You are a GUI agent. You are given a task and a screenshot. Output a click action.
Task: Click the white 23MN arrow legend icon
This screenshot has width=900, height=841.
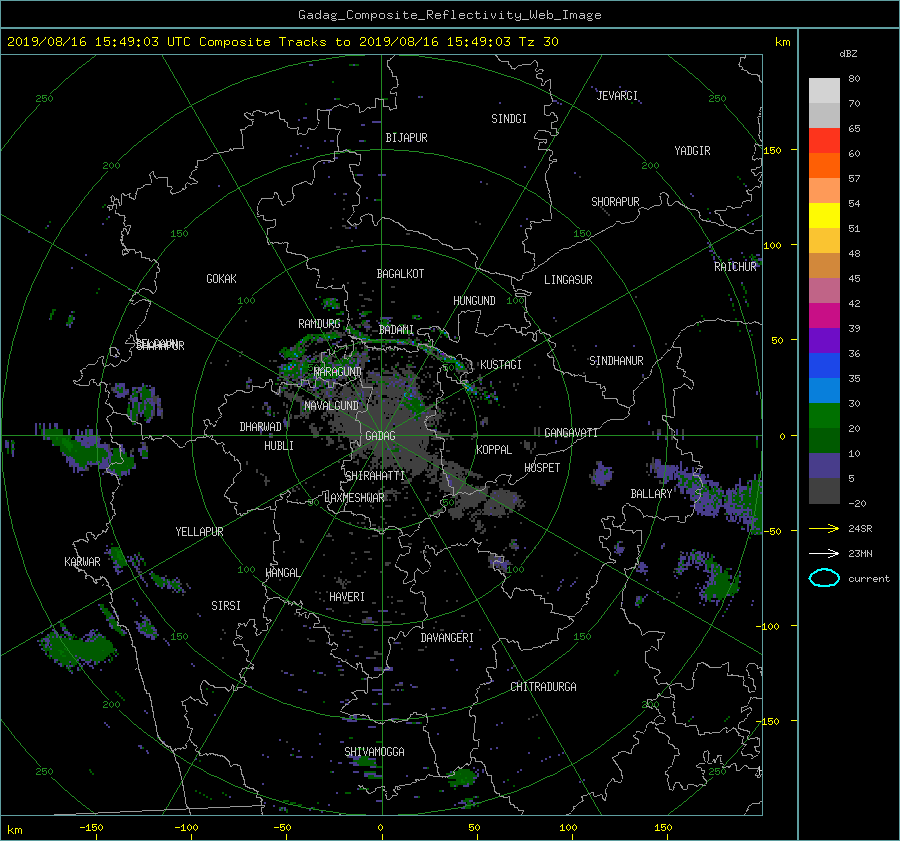click(x=824, y=553)
